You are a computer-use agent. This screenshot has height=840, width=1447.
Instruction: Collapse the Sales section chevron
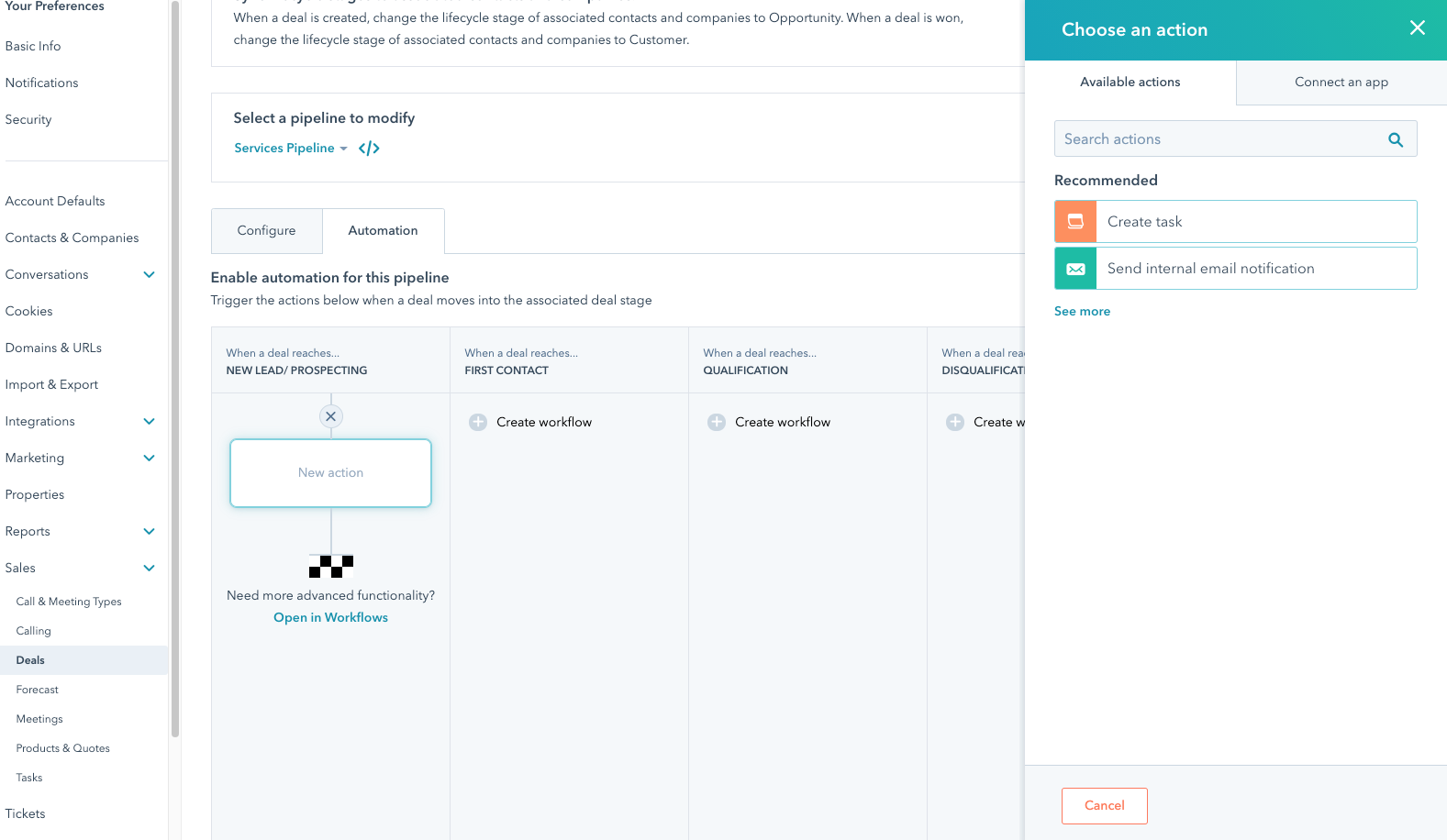[149, 568]
